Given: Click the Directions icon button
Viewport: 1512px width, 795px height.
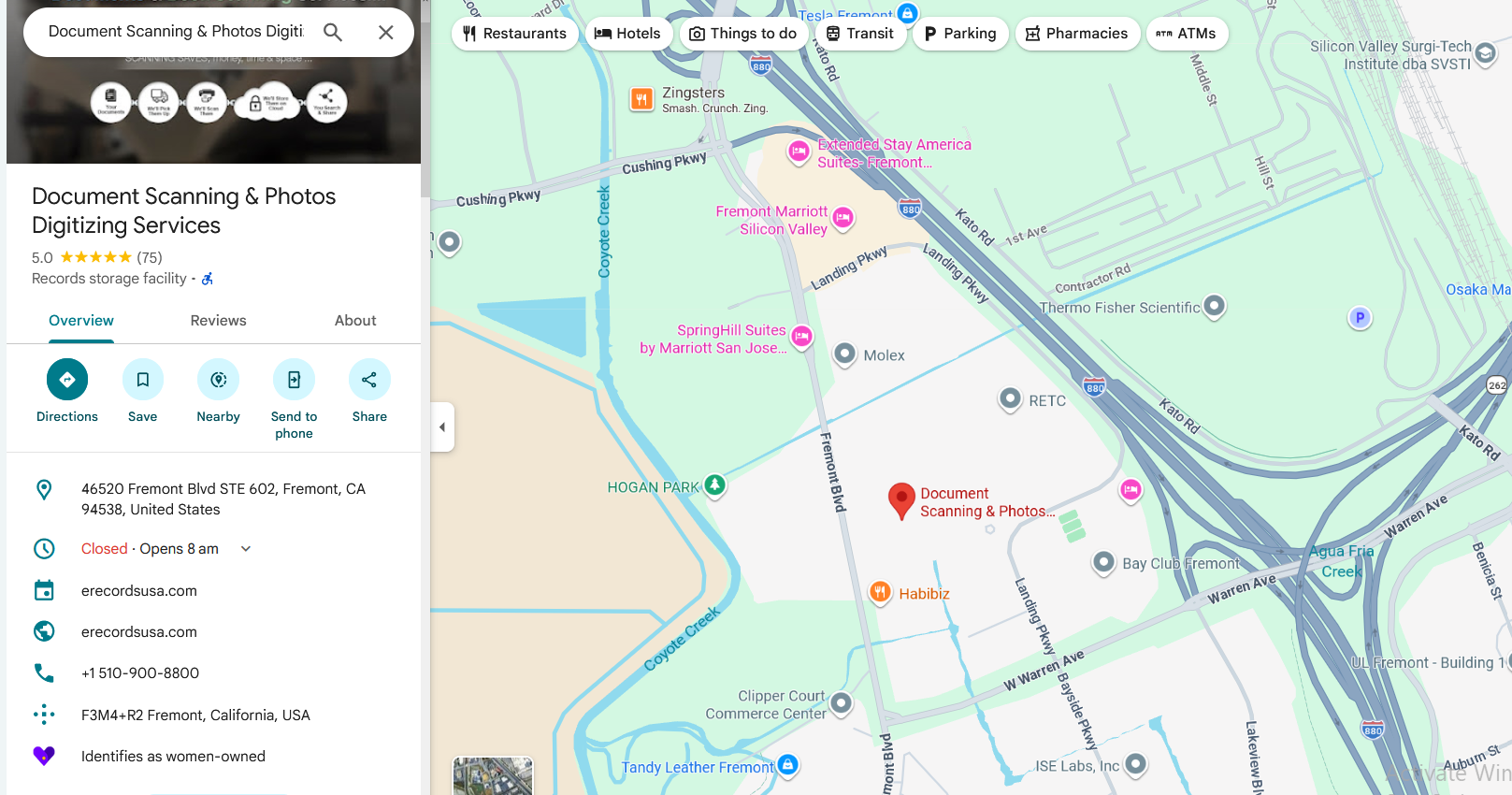Looking at the screenshot, I should pos(67,380).
